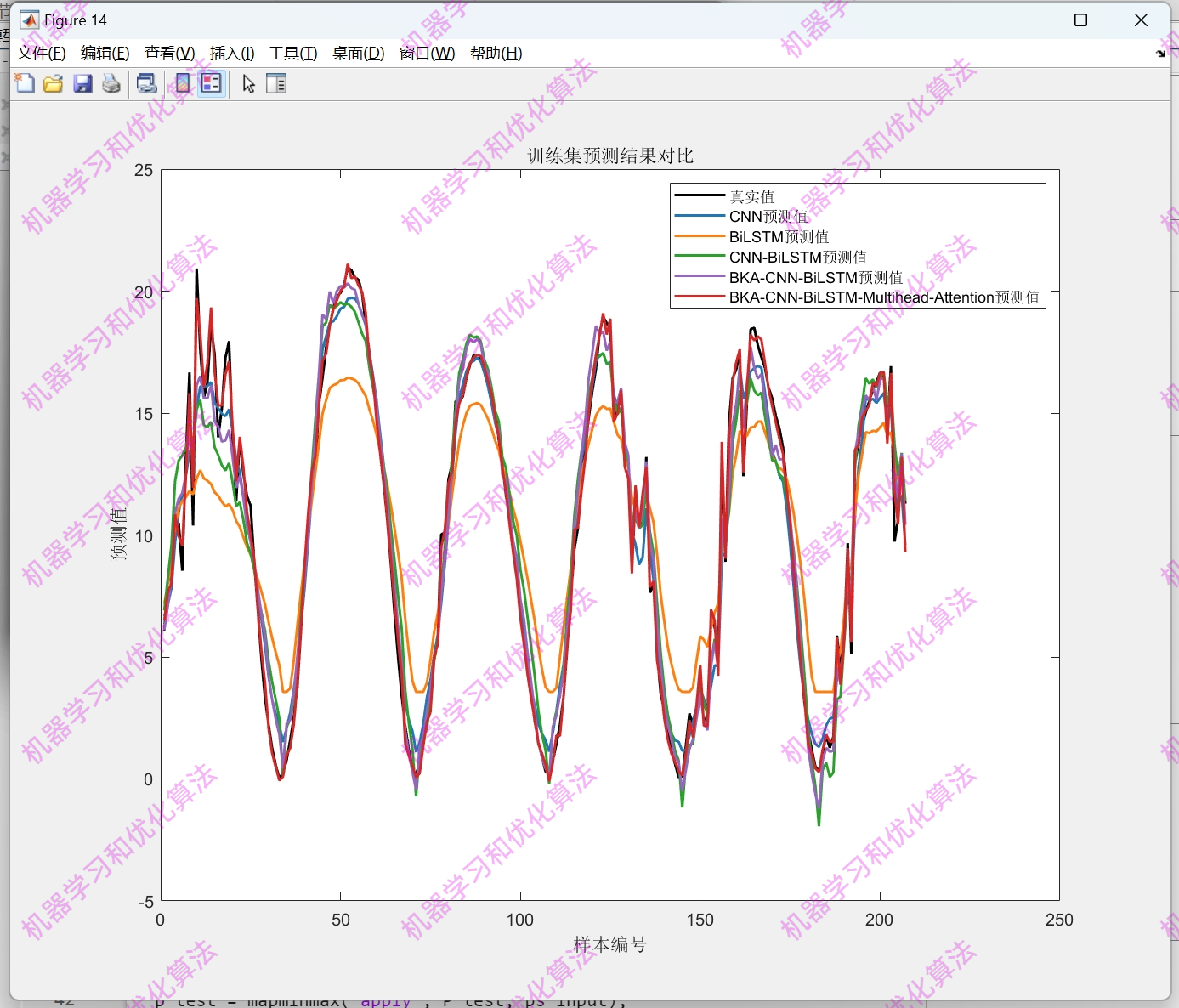The image size is (1179, 1008).
Task: Select the BKA-CNN-BiLSTM-Multihead-Attention预测值 legend entry
Action: (x=885, y=297)
